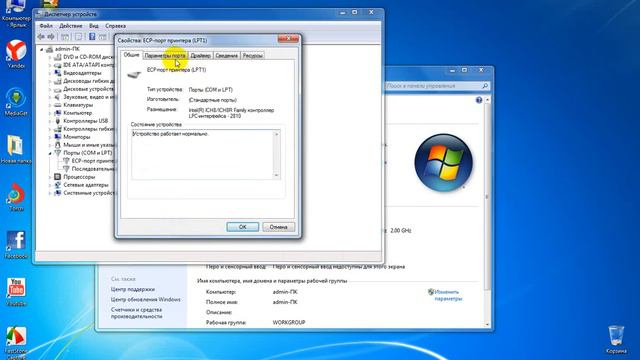Expand the Сетевые адаптеры tree node
This screenshot has height=360, width=640.
(x=50, y=185)
